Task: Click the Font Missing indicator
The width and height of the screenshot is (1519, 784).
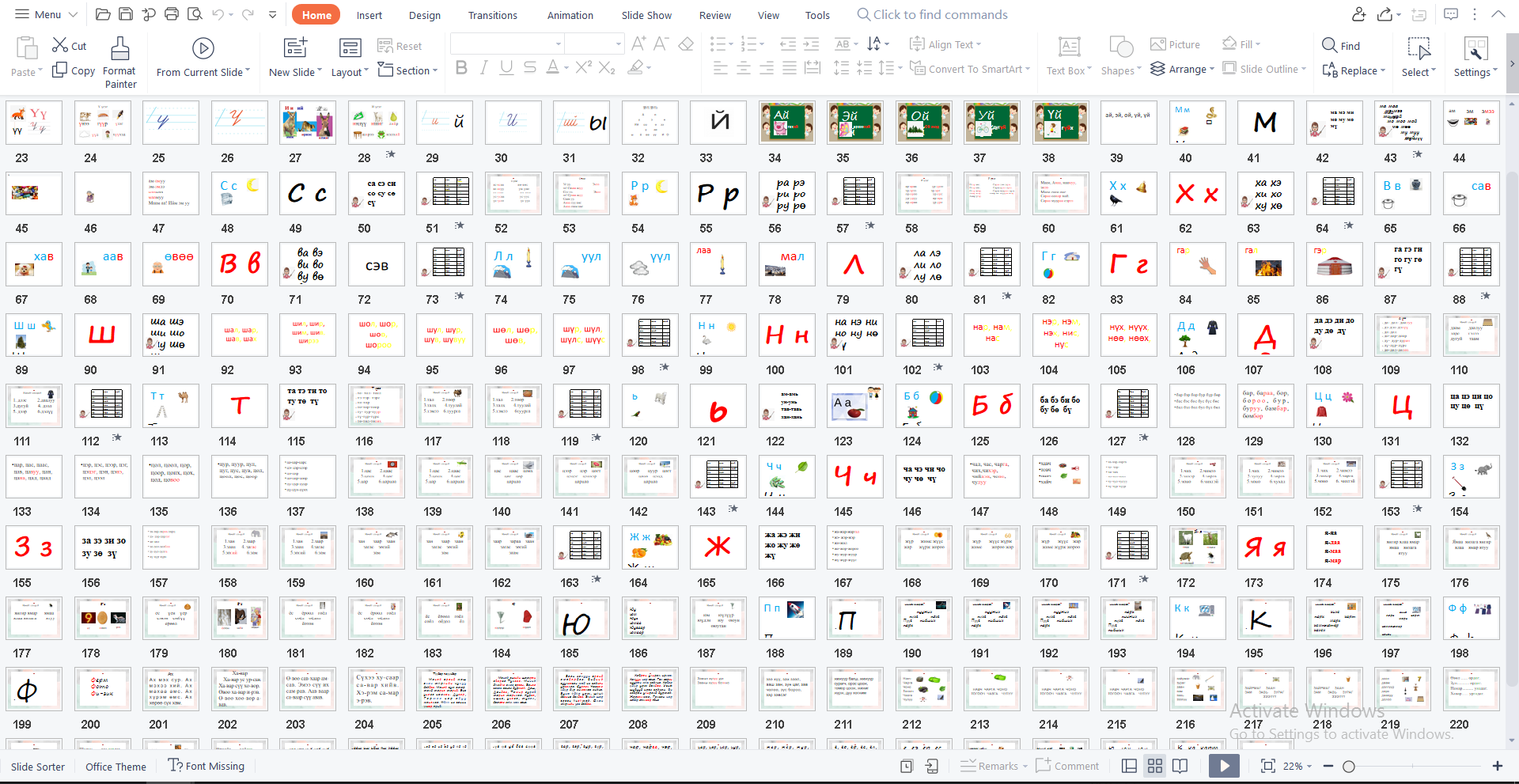Action: pyautogui.click(x=206, y=766)
